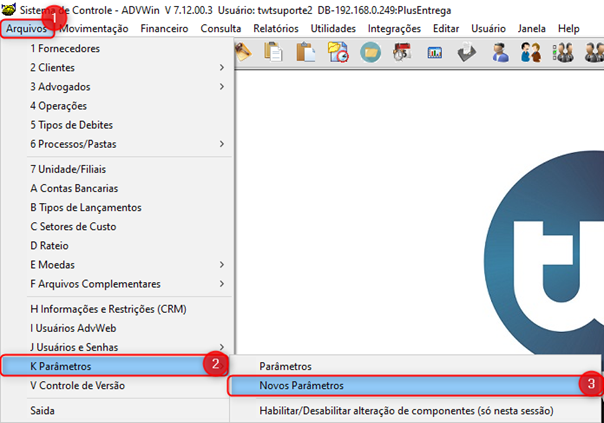
Task: Click the application icon in title bar
Action: [8, 9]
